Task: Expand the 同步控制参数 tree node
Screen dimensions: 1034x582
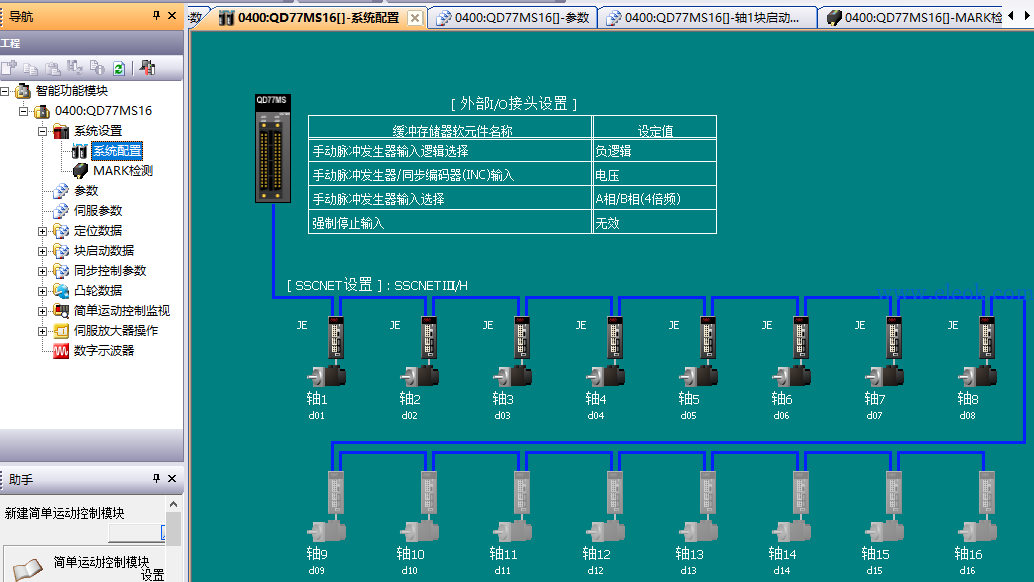Action: 42,271
